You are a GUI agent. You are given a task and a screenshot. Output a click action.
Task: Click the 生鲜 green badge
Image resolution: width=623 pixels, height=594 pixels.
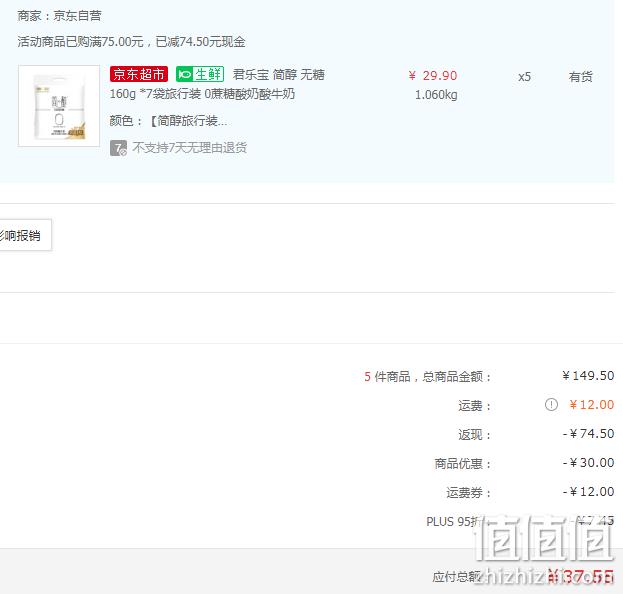[200, 74]
